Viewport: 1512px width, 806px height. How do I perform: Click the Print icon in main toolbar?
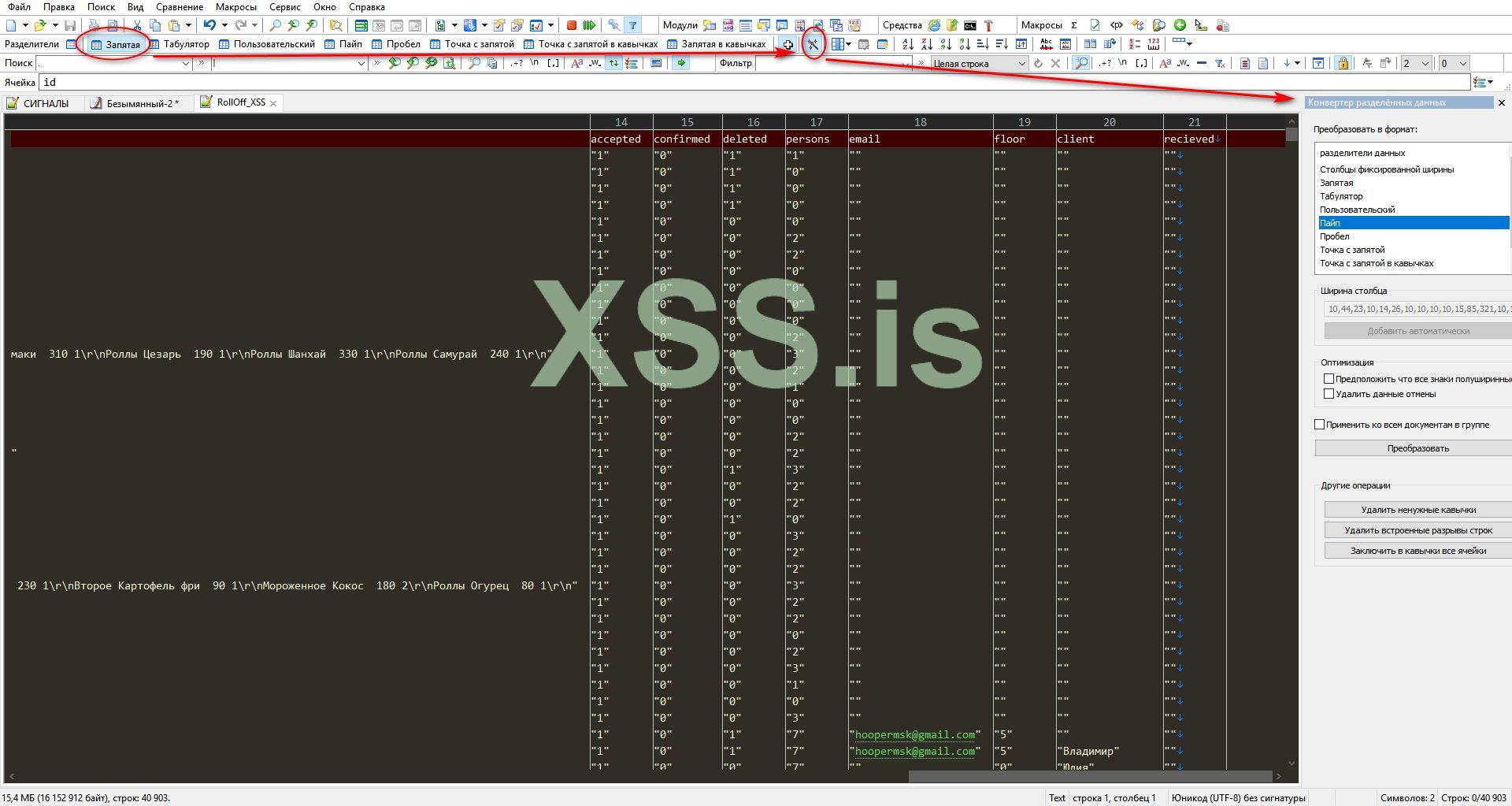94,25
